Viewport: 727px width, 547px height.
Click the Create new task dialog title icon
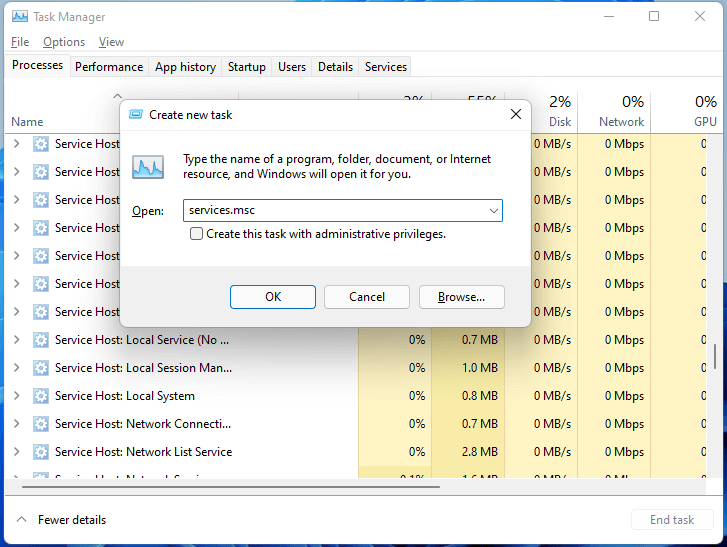[135, 114]
